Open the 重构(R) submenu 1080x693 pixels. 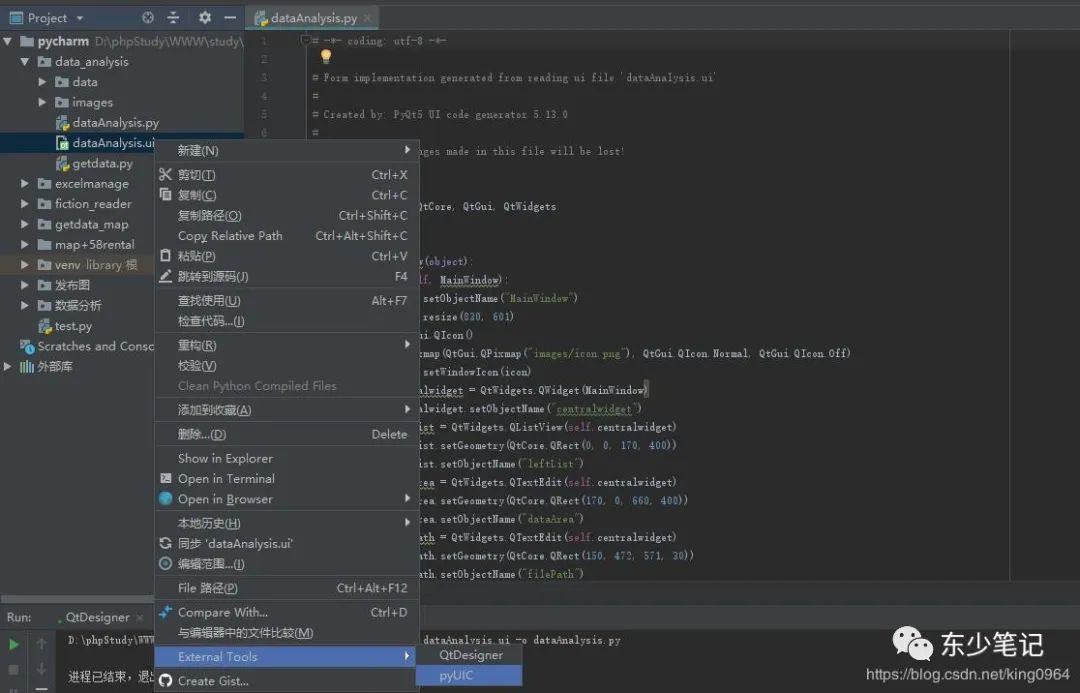(287, 345)
